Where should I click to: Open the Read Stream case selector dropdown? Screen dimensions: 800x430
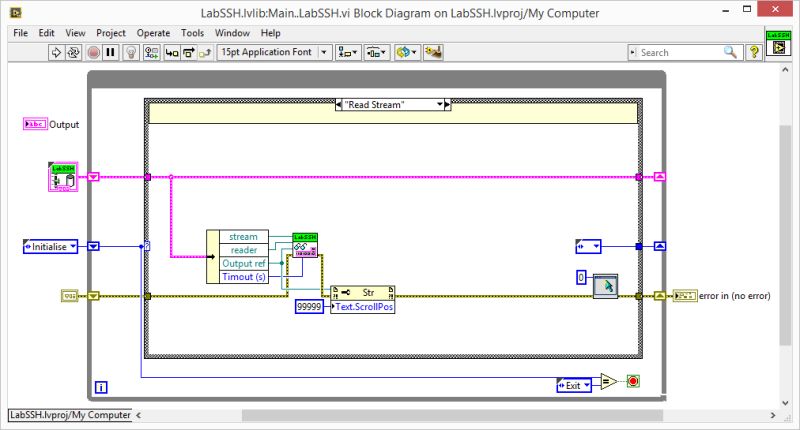point(440,105)
